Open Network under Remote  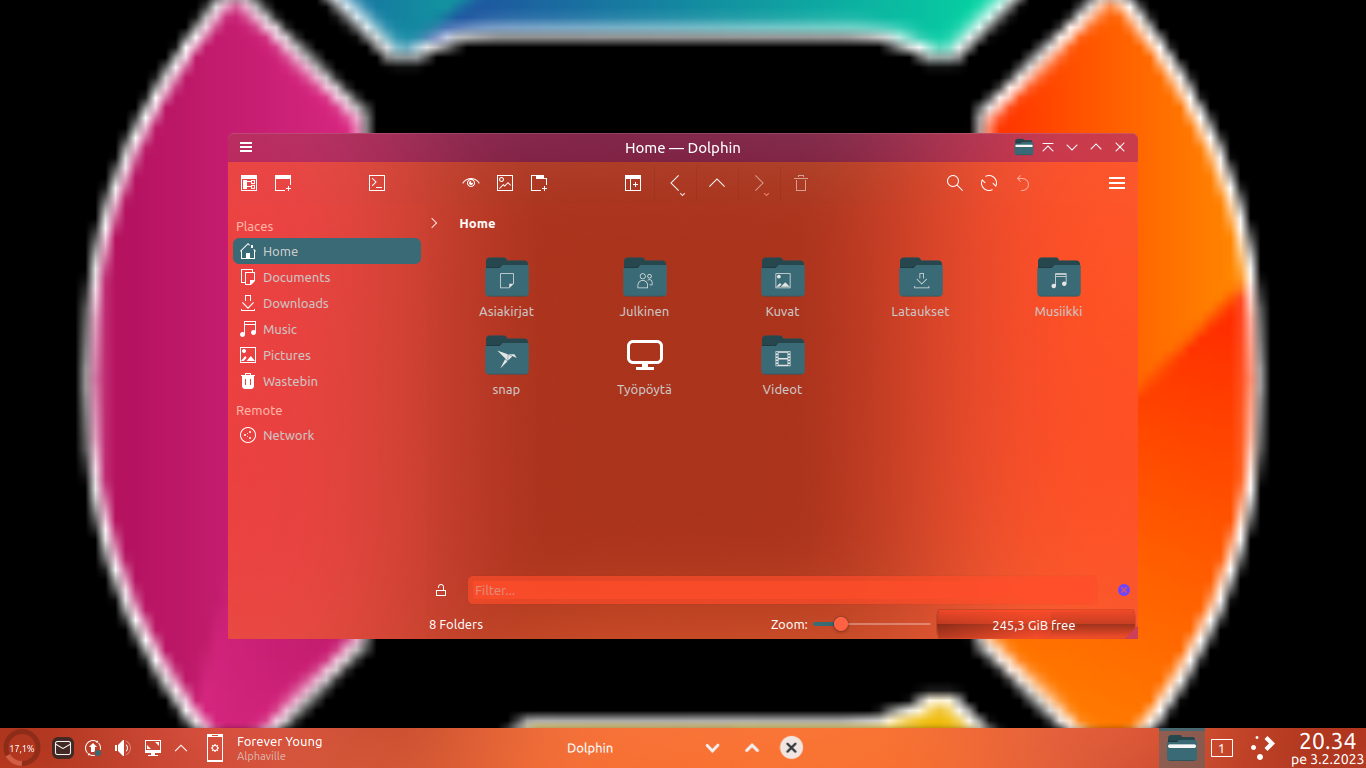(x=327, y=435)
